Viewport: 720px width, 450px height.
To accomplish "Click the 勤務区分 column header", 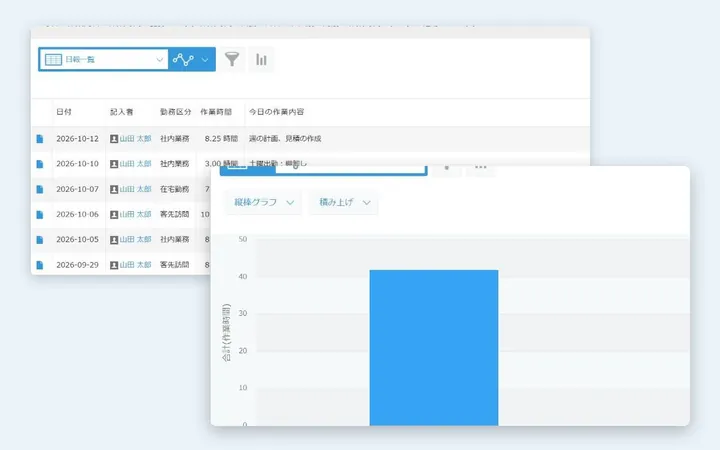I will [x=175, y=112].
